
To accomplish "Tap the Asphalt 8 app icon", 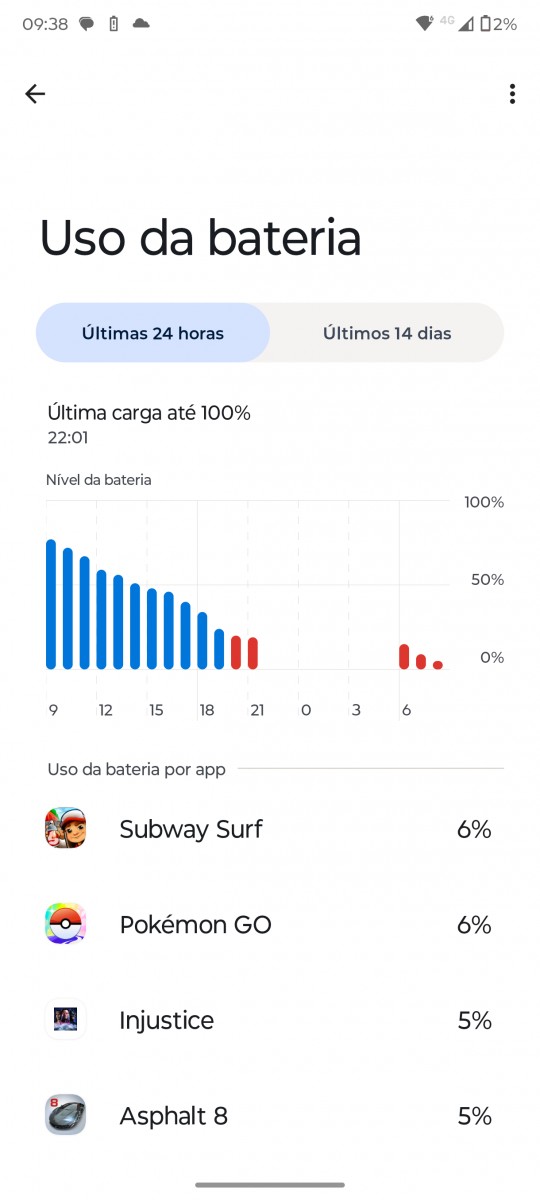I will point(65,1115).
